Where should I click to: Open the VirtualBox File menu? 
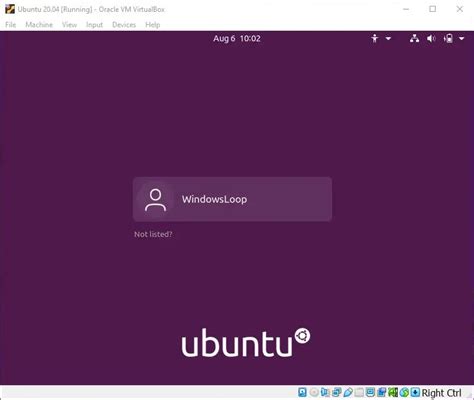[11, 25]
